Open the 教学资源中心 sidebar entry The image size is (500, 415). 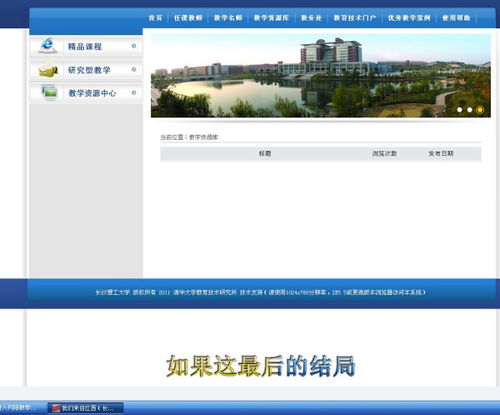[x=86, y=93]
